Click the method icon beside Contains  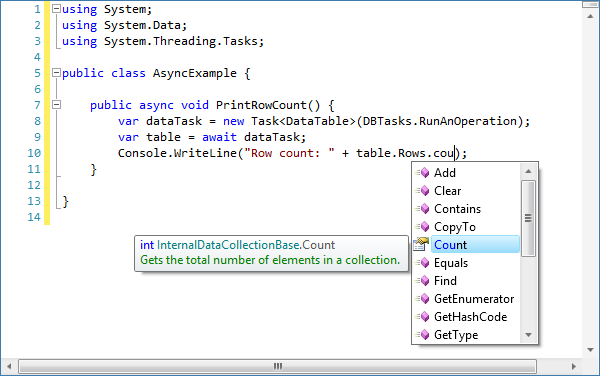click(x=422, y=209)
